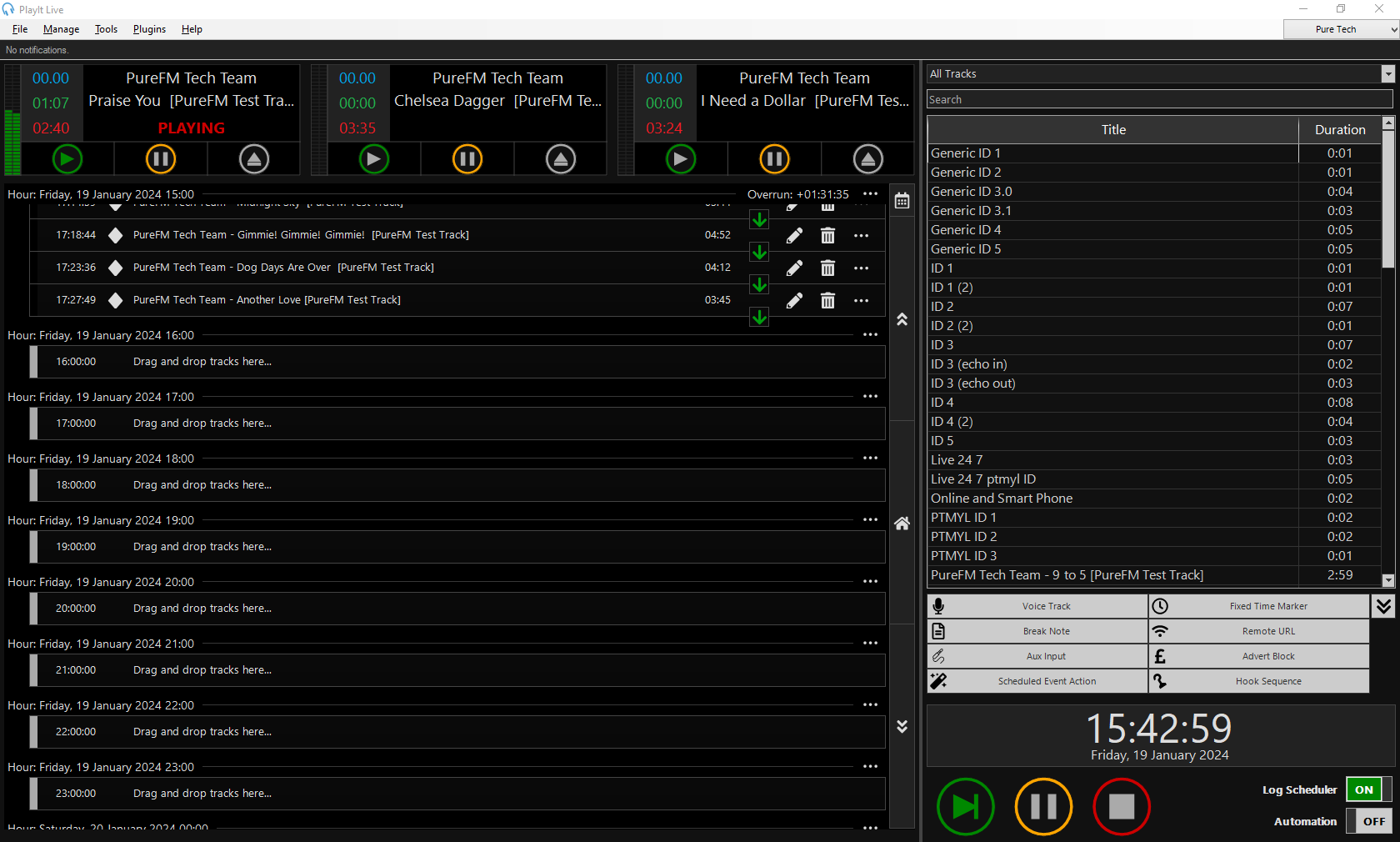The width and height of the screenshot is (1400, 842).
Task: Open options for the 21:00 hour
Action: 870,643
